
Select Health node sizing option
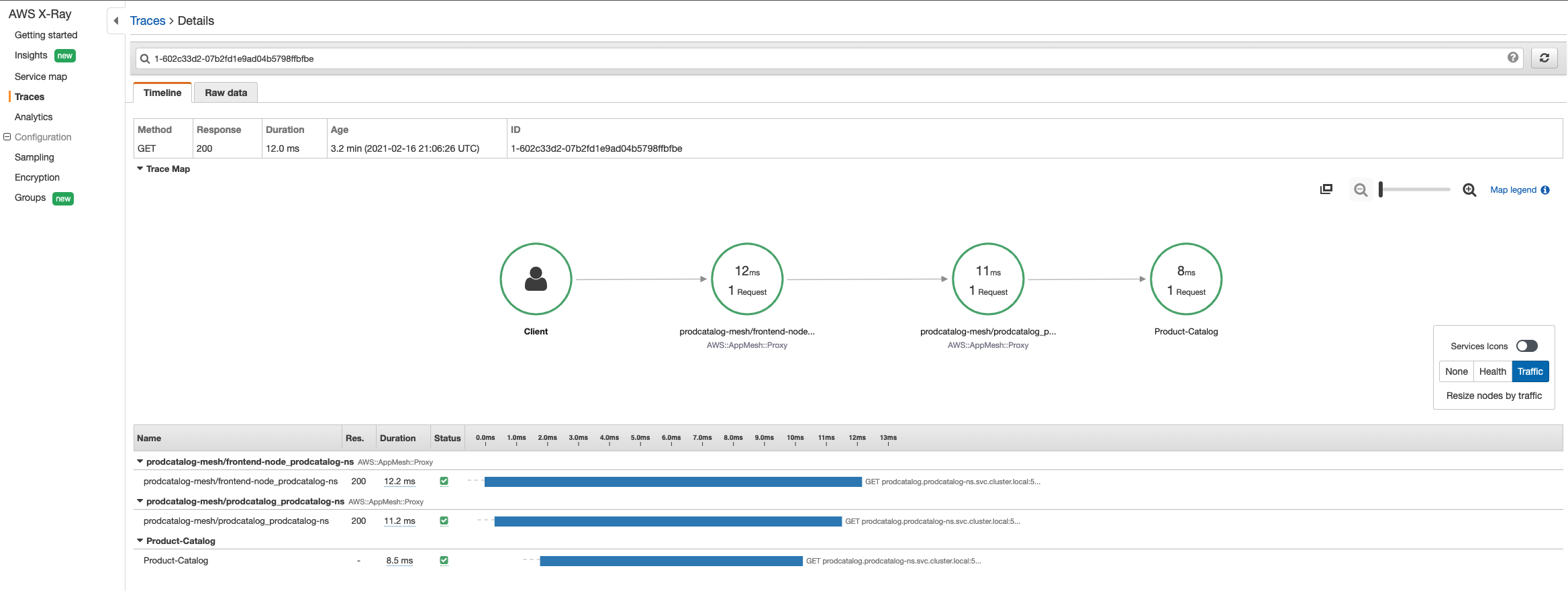coord(1493,371)
